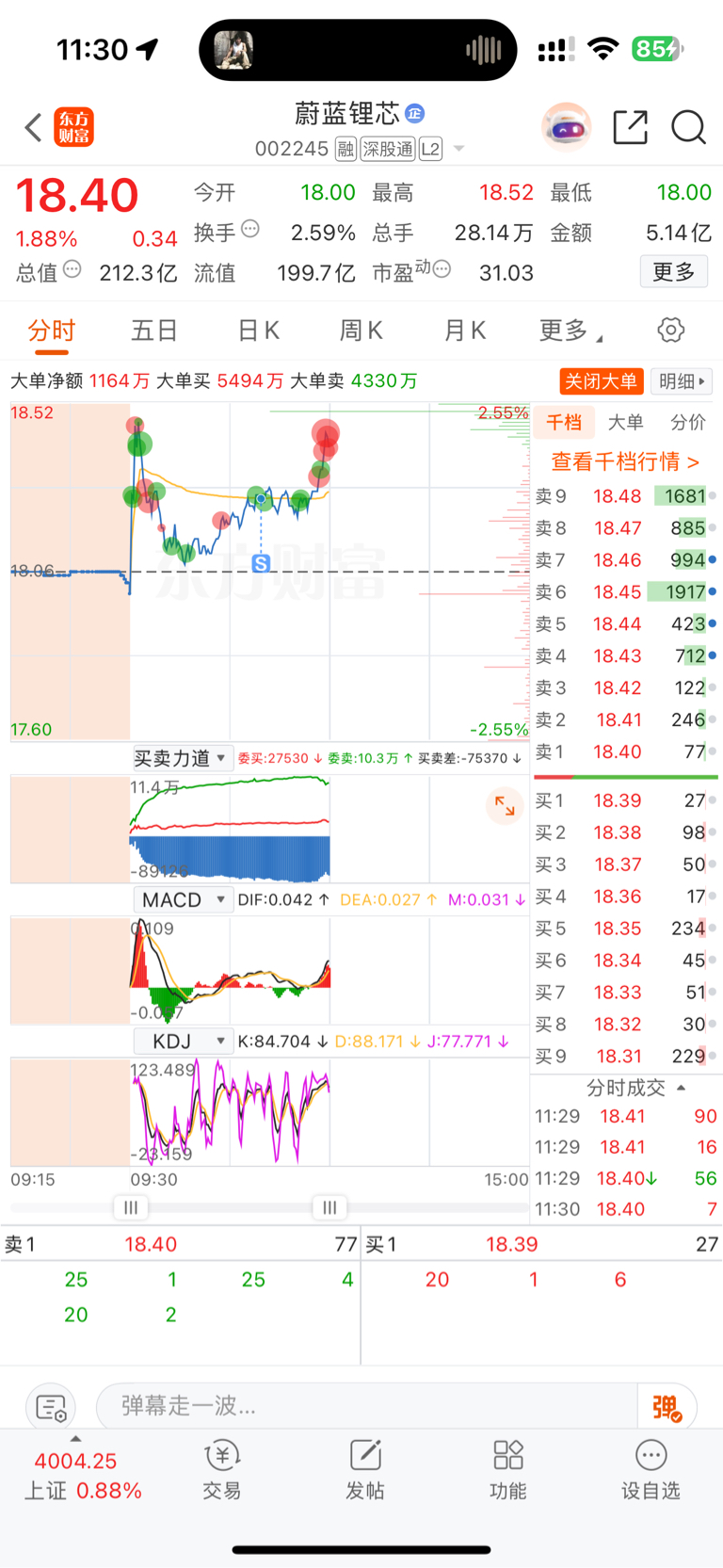
Task: Select the 分价 price tab
Action: [x=687, y=422]
